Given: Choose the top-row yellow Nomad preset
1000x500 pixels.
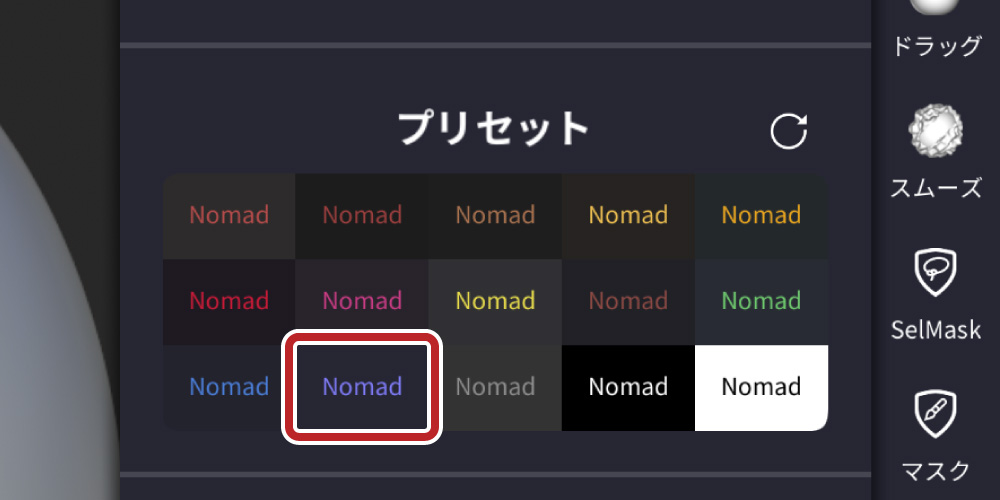Looking at the screenshot, I should click(x=628, y=215).
